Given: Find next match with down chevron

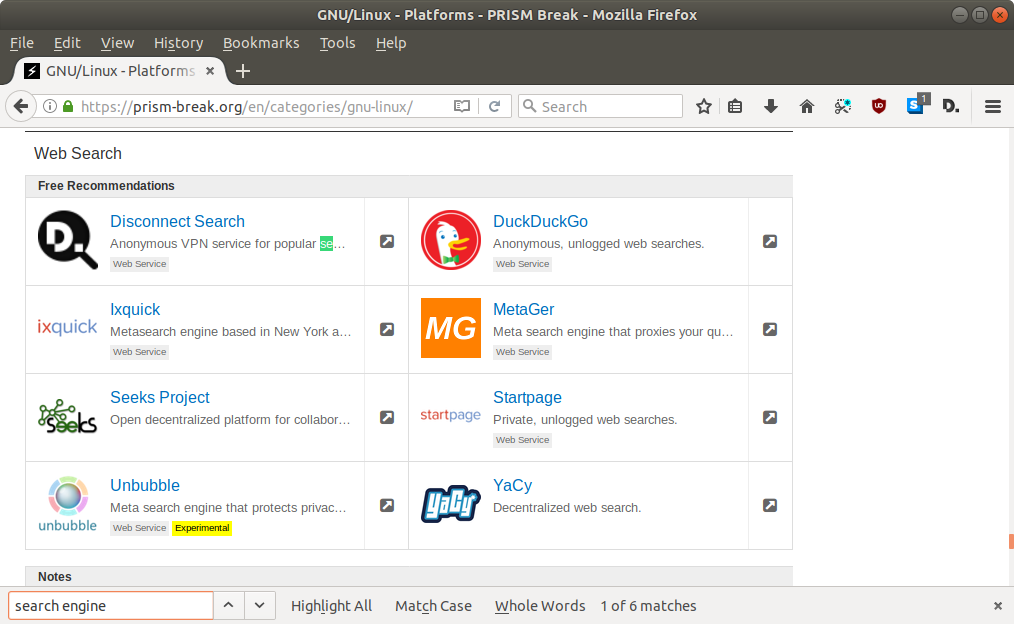Looking at the screenshot, I should (x=259, y=606).
